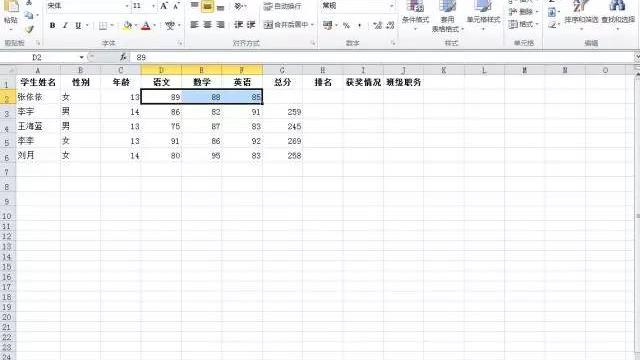Expand the Borders dropdown arrow
640x360 pixels.
[x=112, y=26]
